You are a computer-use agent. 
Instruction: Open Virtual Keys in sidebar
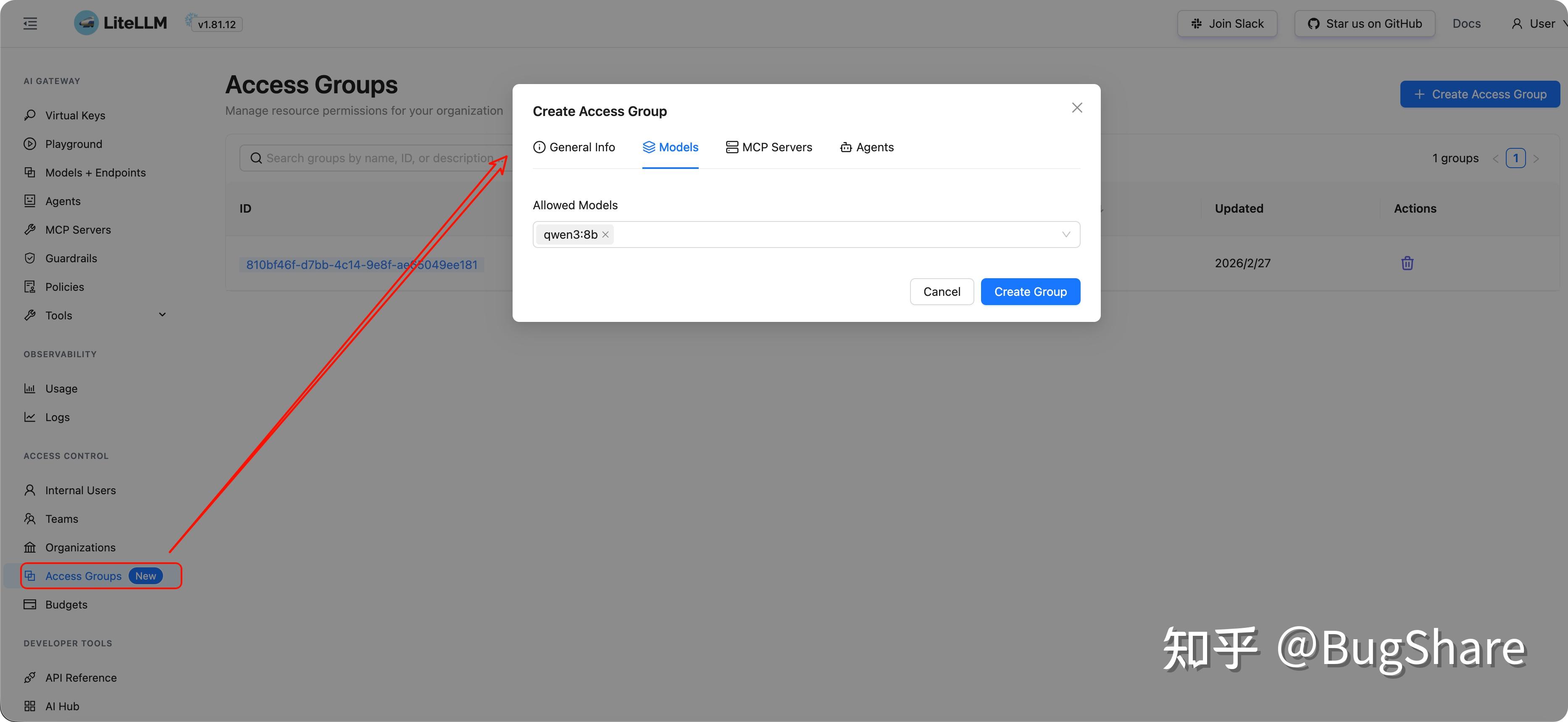tap(75, 115)
